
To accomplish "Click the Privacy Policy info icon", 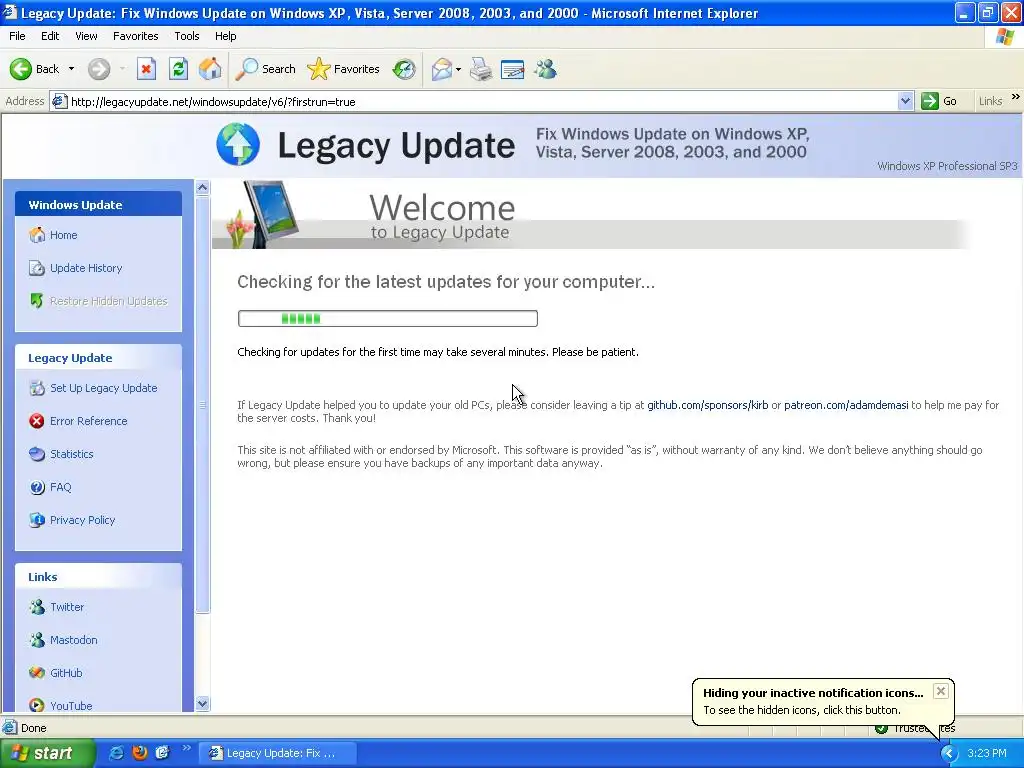I will pyautogui.click(x=37, y=520).
